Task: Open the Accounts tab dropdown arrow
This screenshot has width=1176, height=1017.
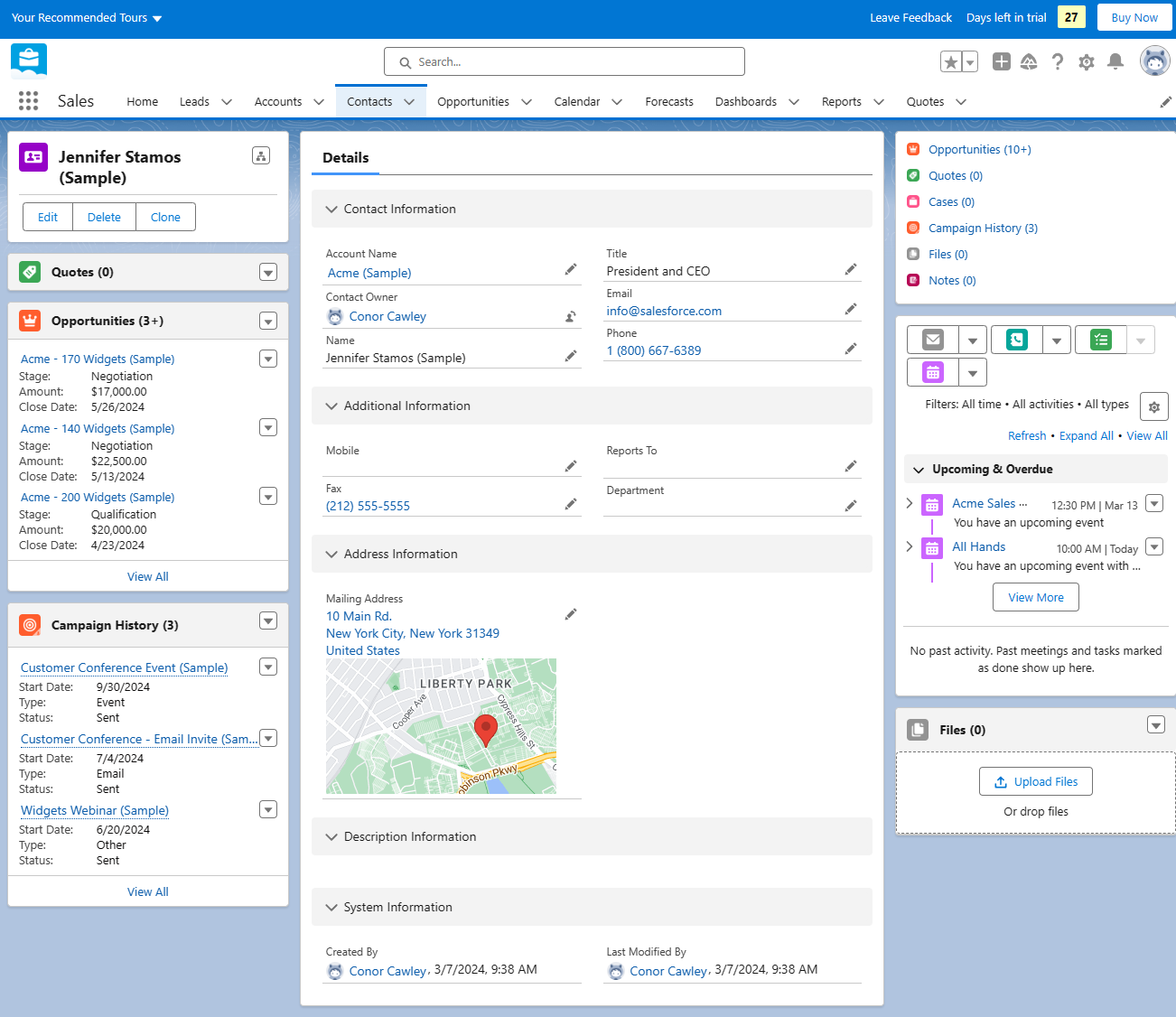Action: pos(319,102)
